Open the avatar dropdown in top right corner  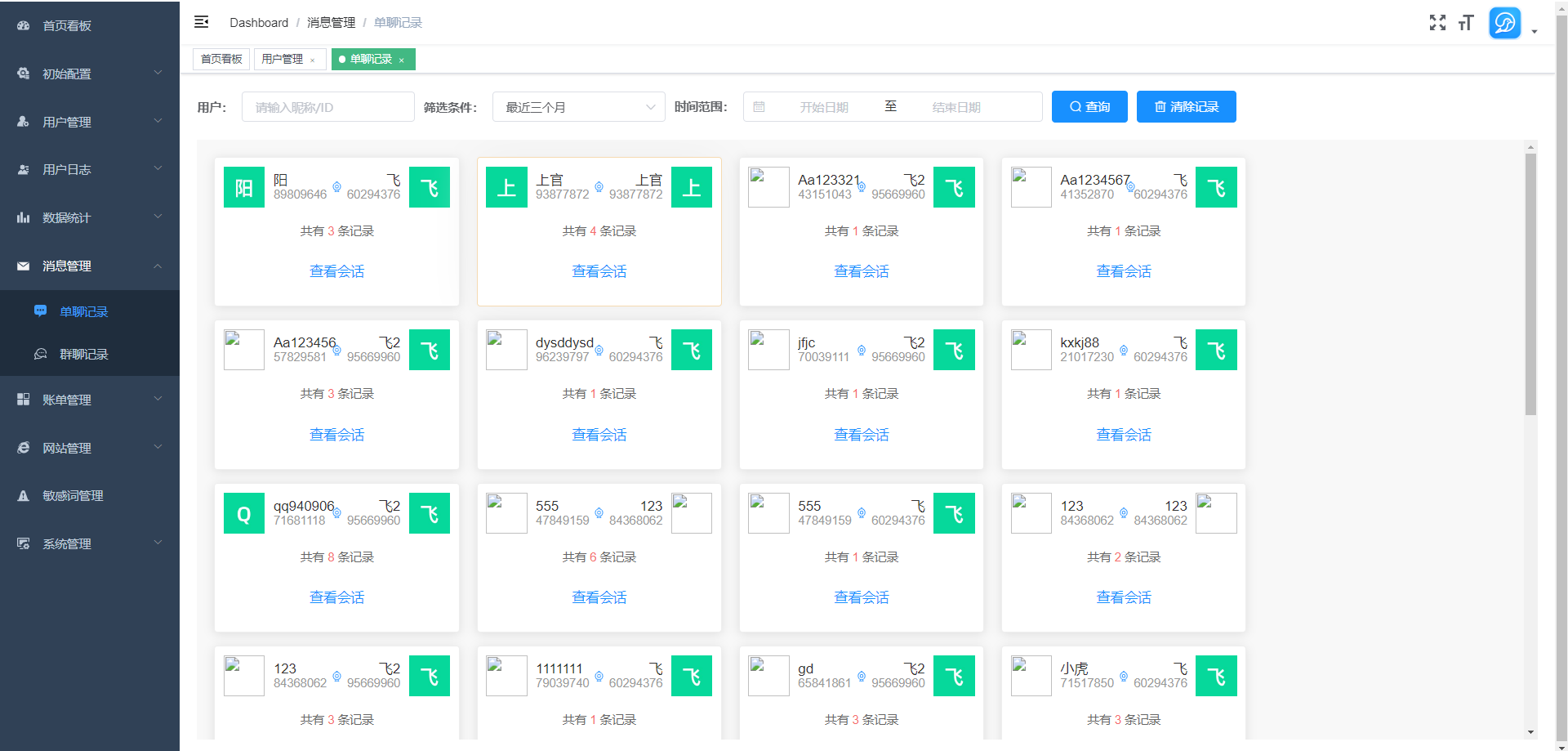pos(1505,23)
